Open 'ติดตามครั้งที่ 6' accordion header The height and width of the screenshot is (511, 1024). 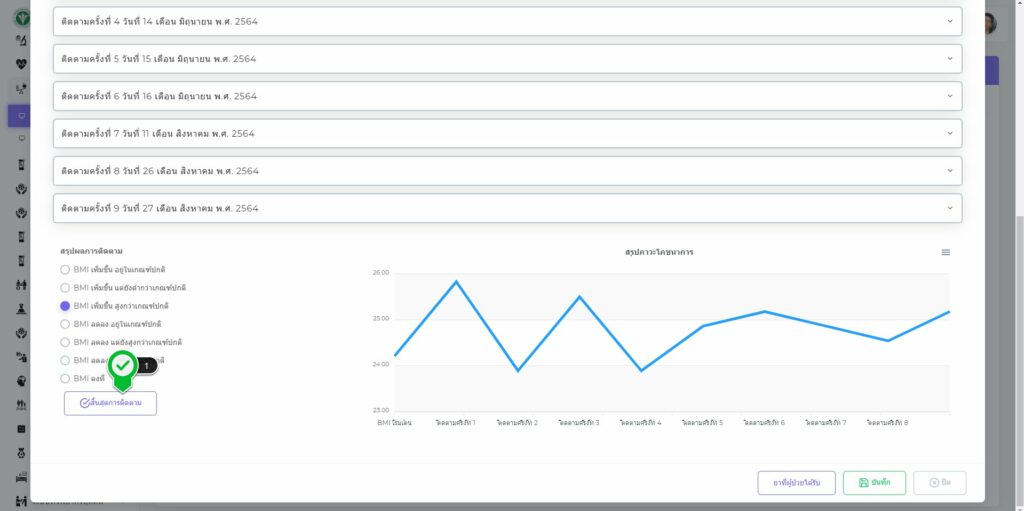507,96
